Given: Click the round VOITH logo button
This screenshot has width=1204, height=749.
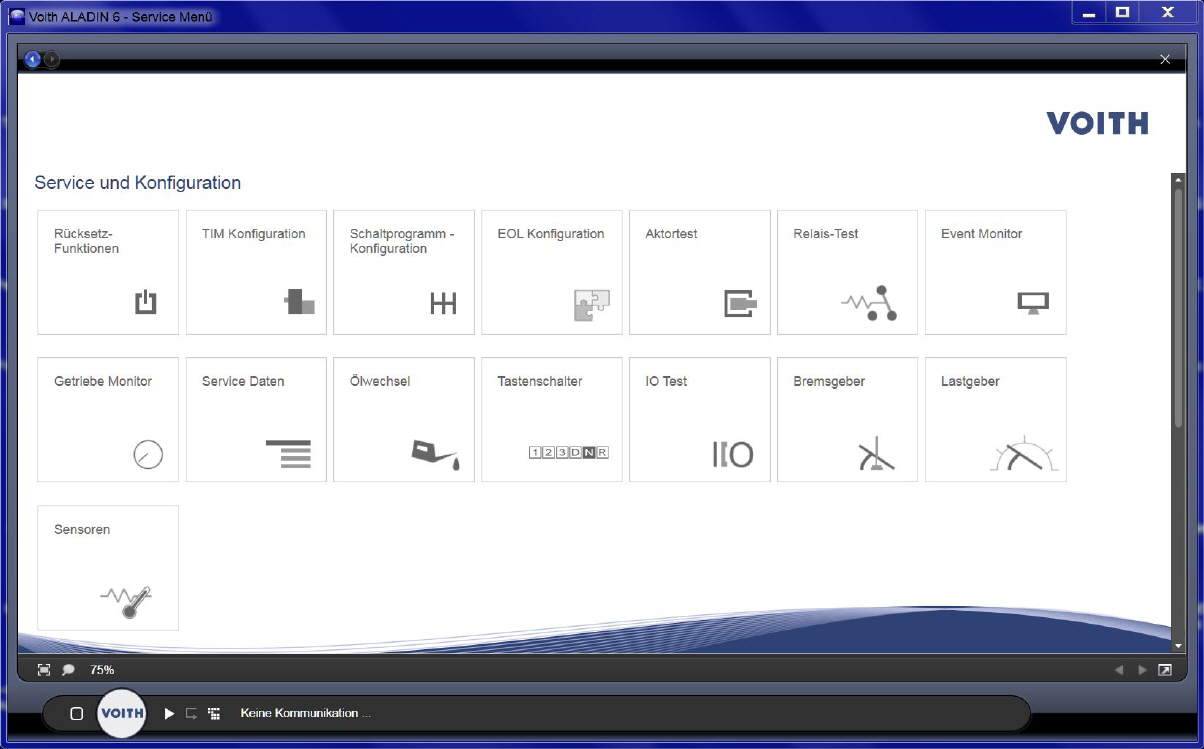Looking at the screenshot, I should 122,713.
